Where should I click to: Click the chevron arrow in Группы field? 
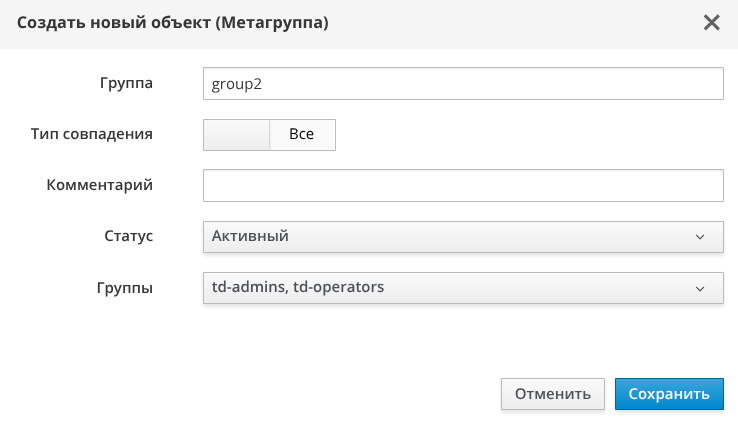[x=700, y=288]
